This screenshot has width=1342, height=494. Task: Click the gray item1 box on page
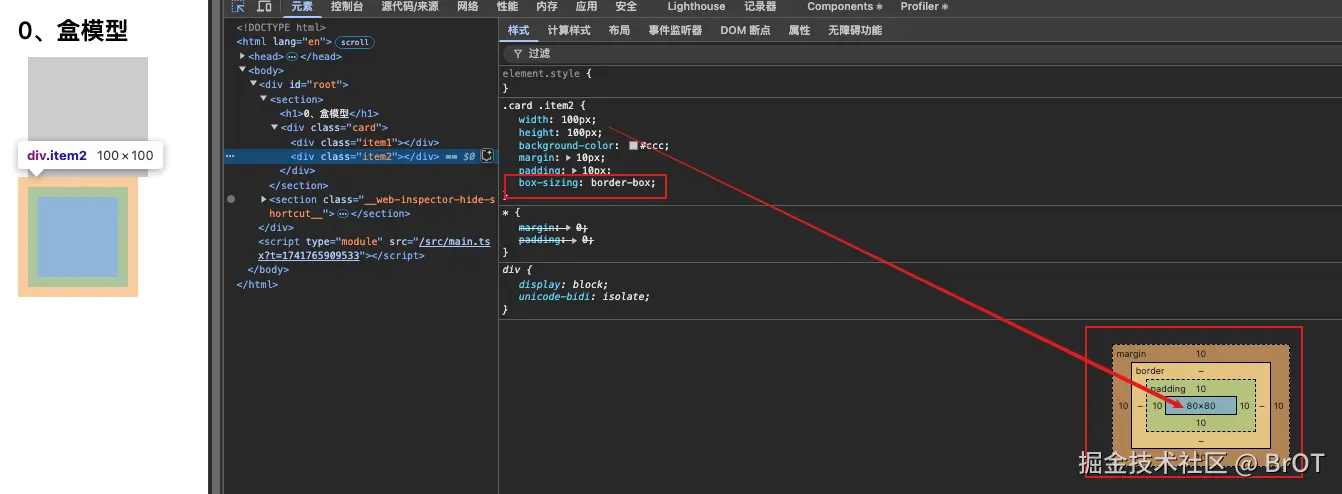(88, 100)
